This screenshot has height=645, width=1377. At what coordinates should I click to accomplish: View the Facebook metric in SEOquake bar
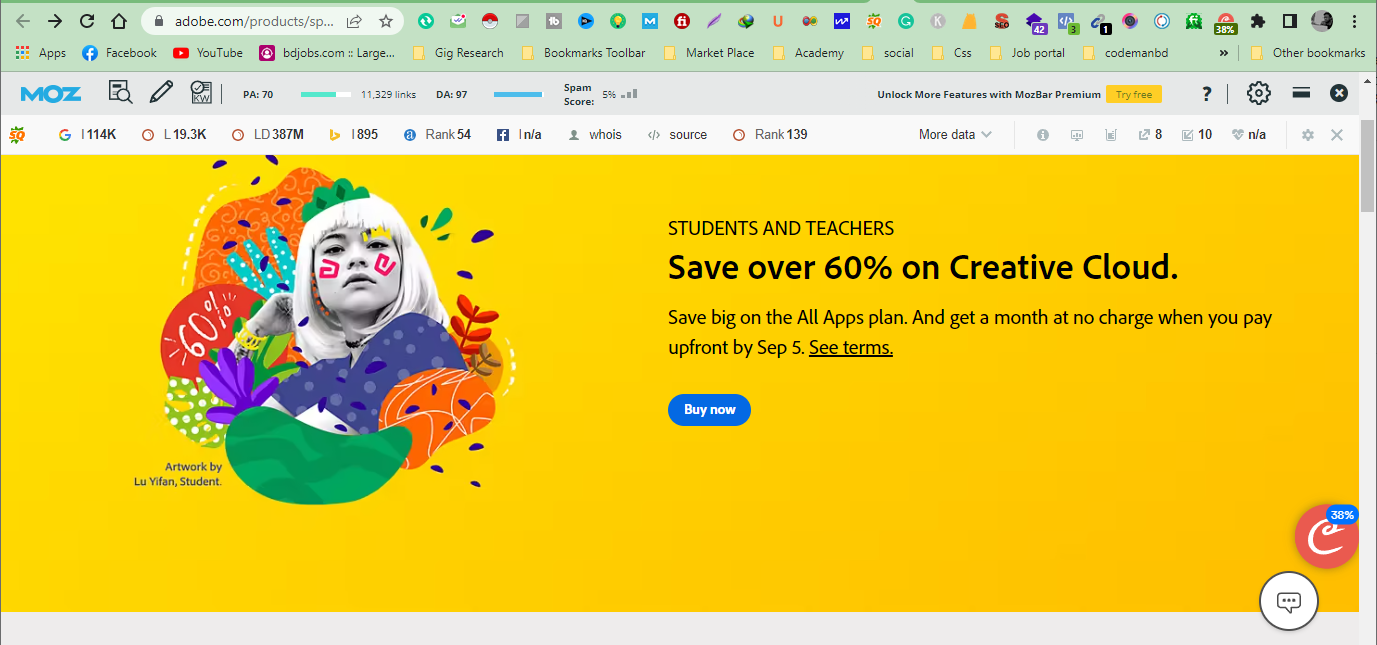coord(518,134)
